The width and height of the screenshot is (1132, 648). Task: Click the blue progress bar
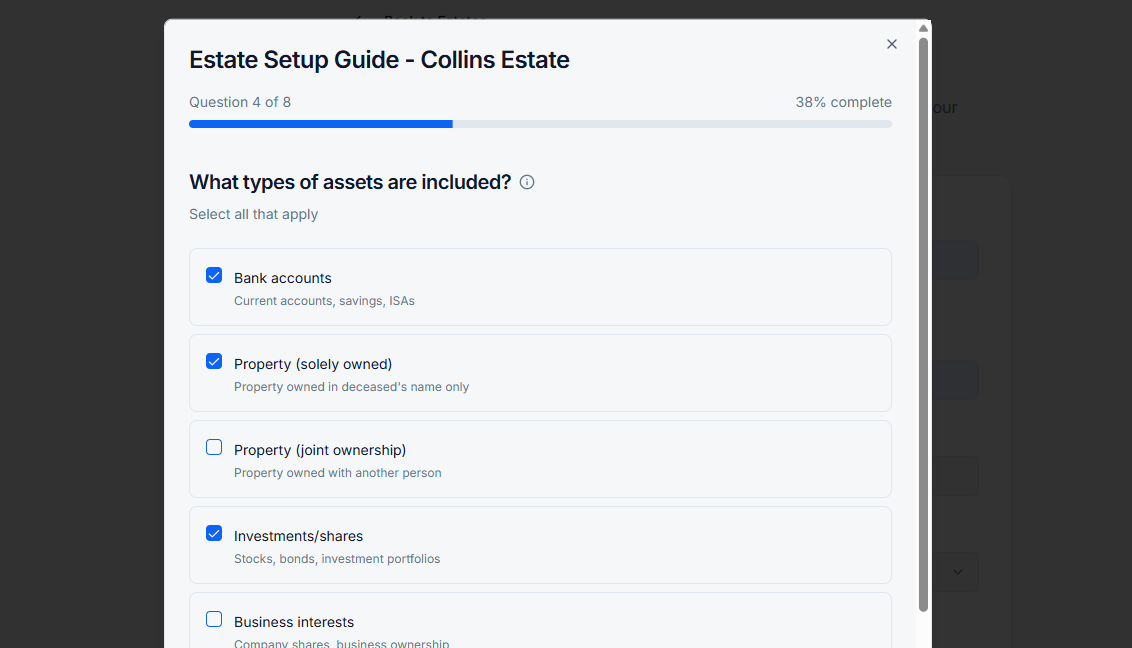point(320,124)
